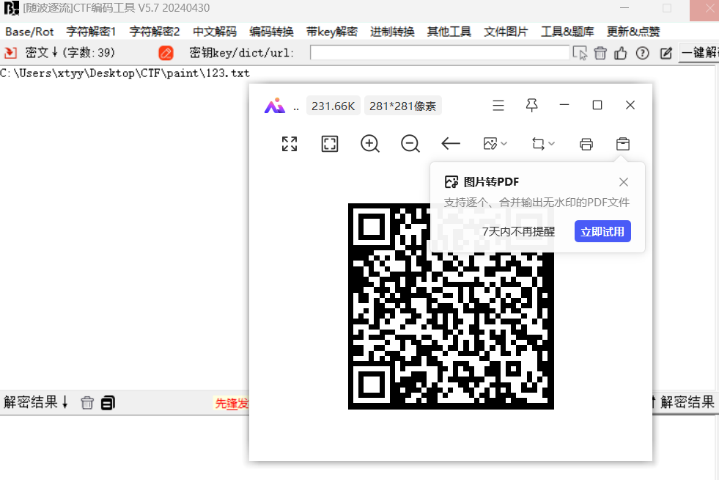Expand the crop/rotate dropdown

[543, 143]
